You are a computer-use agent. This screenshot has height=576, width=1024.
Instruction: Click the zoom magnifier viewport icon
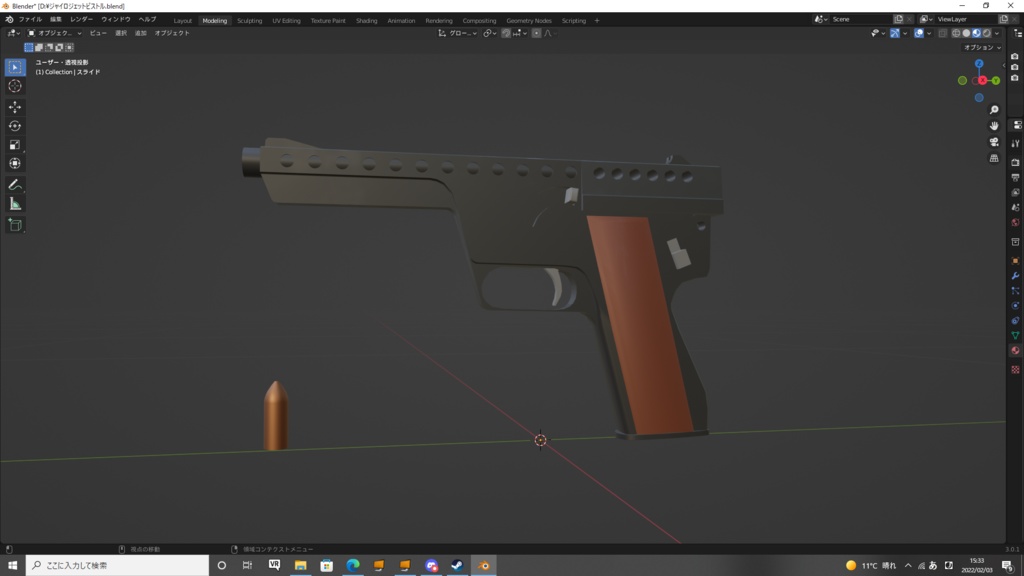pos(994,110)
